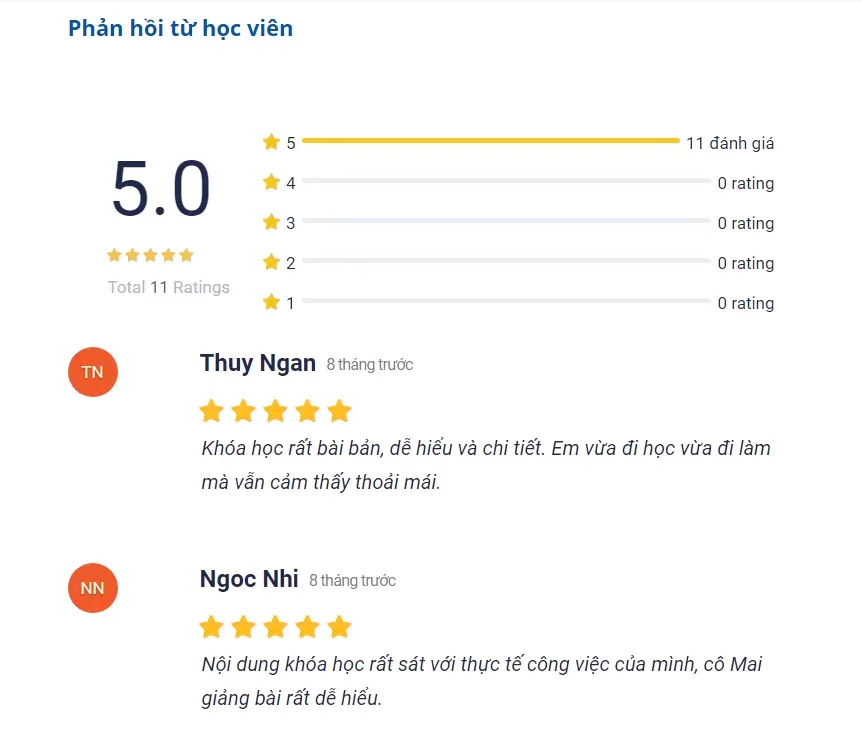
Task: Click Thuy Ngan's five-star review rating
Action: tap(275, 411)
